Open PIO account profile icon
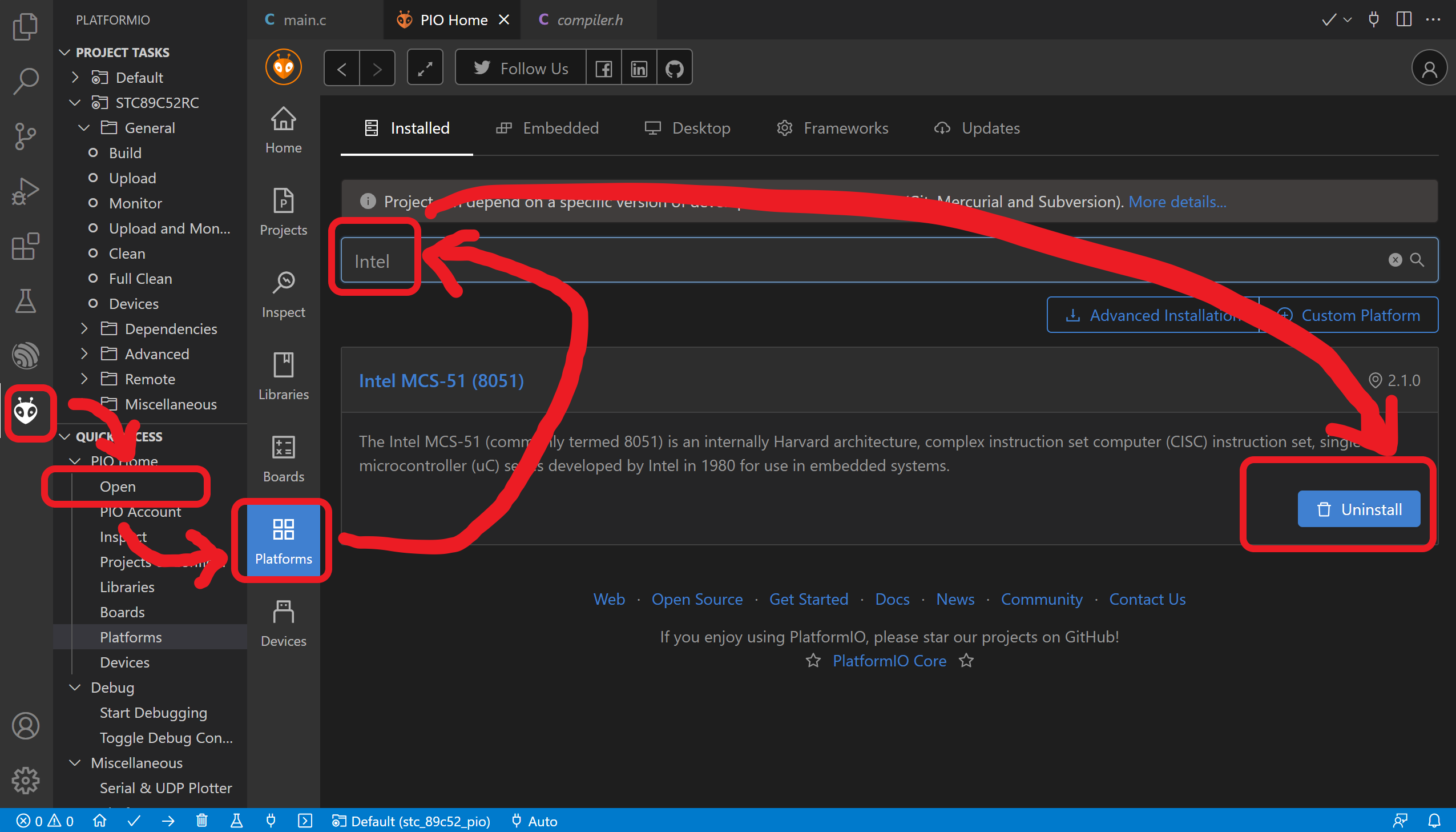The image size is (1456, 832). 1429,69
